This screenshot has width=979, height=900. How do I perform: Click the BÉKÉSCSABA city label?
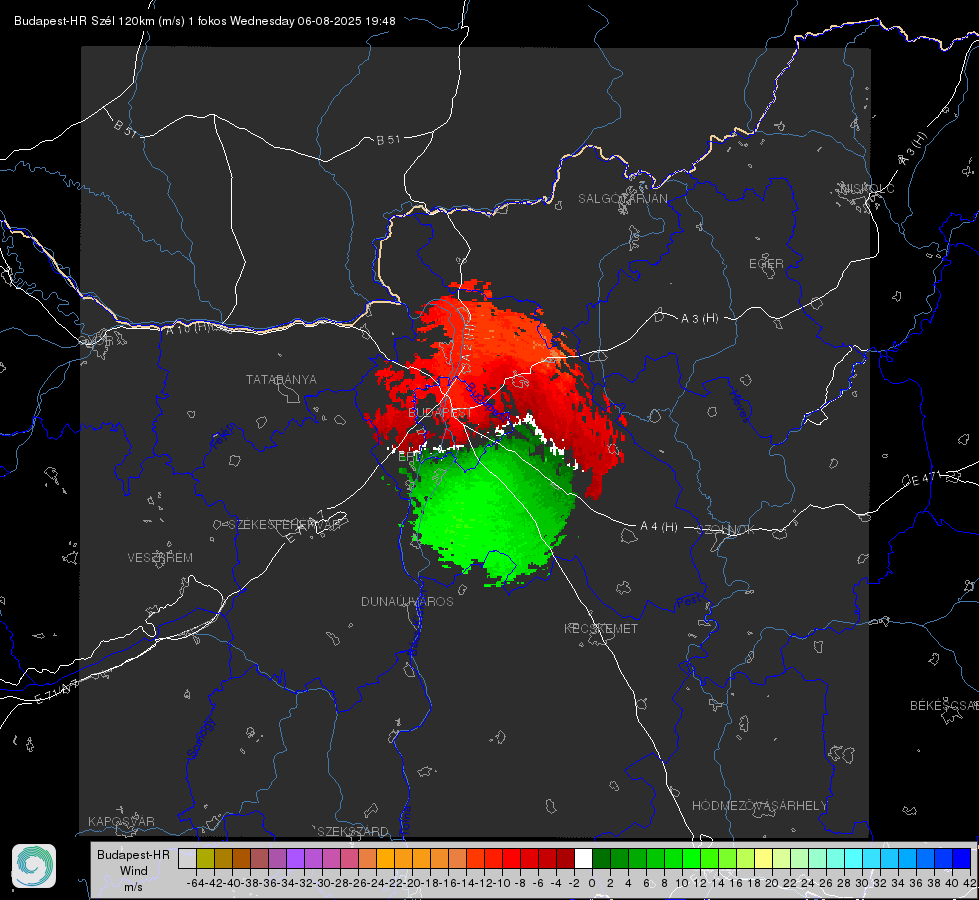coord(944,706)
